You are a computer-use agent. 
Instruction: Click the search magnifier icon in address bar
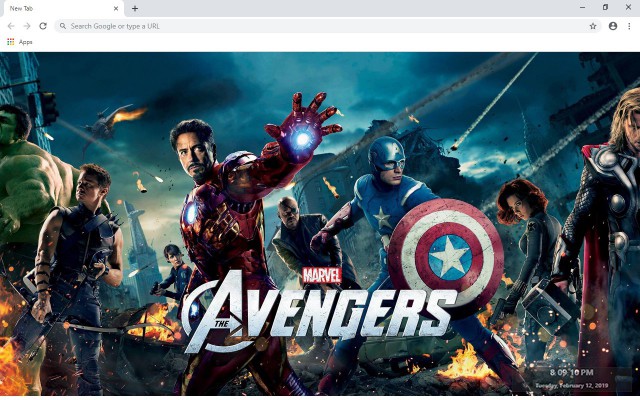(x=63, y=26)
